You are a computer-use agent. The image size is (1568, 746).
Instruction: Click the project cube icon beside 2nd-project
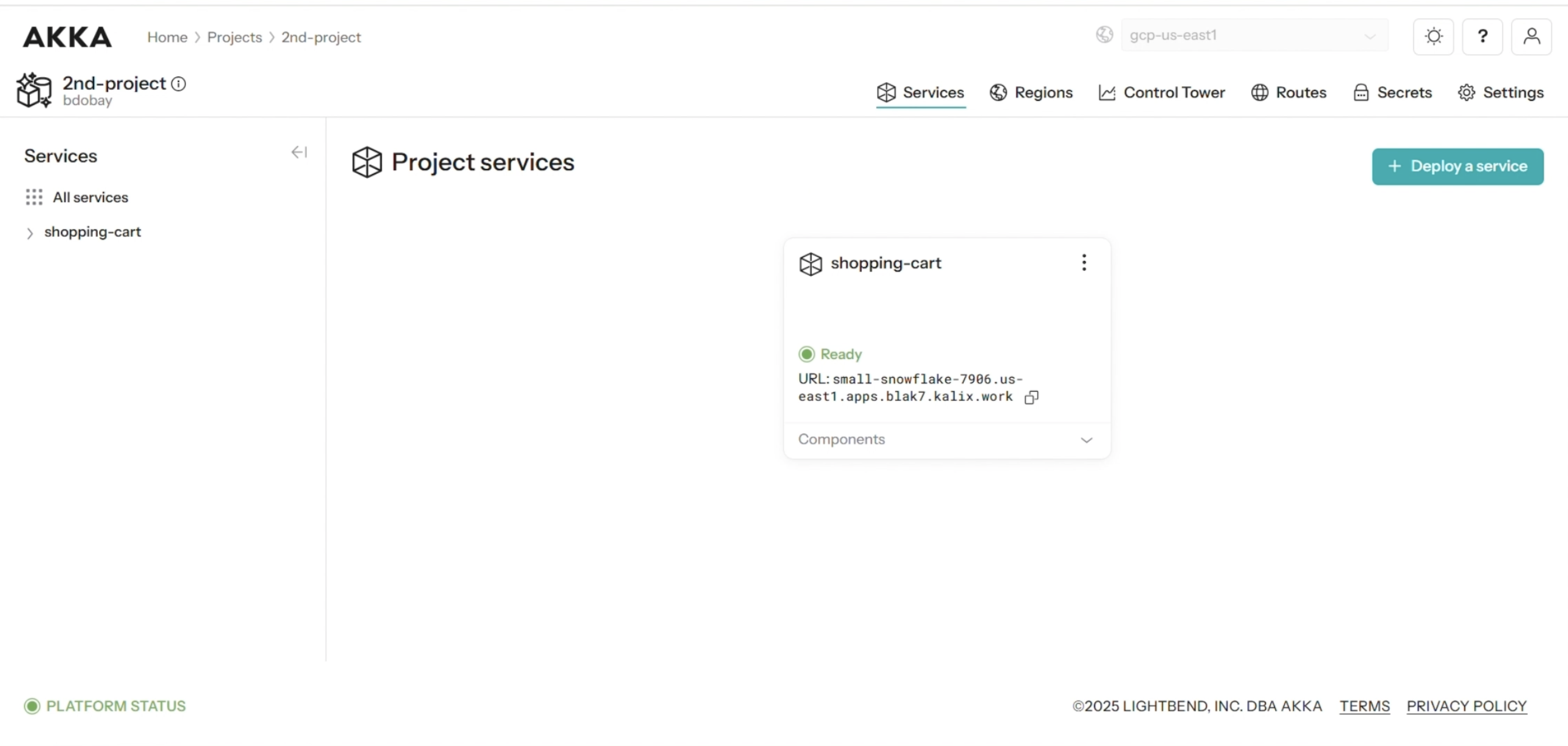[x=34, y=90]
